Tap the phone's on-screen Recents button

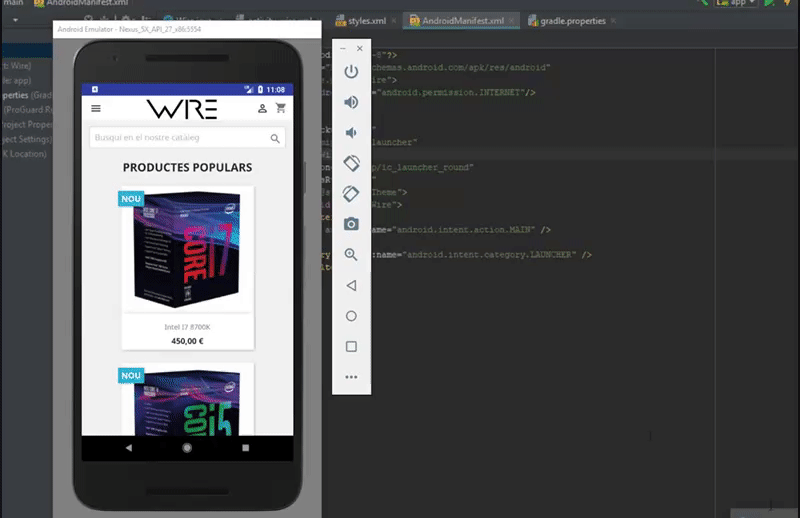tap(245, 448)
